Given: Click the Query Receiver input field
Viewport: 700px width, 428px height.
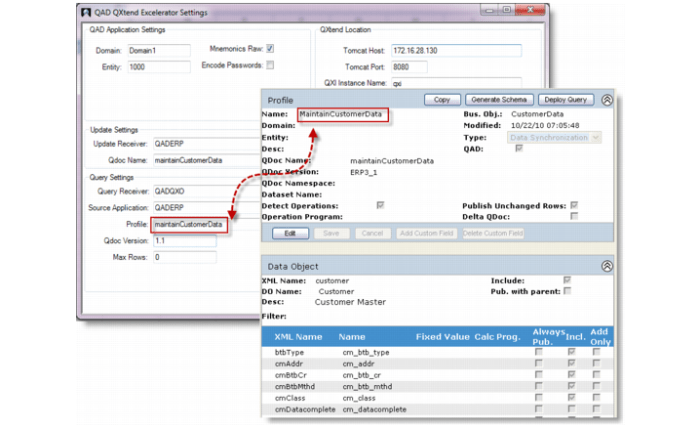Looking at the screenshot, I should [x=207, y=191].
